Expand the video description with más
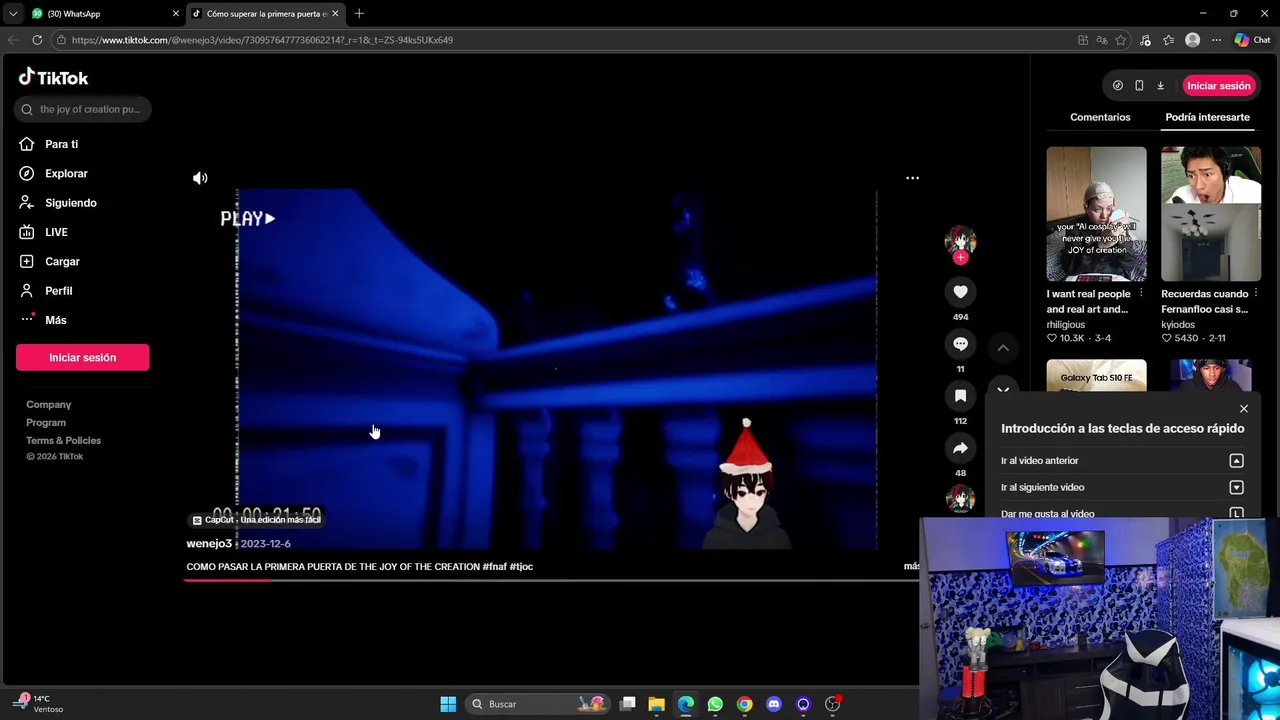Viewport: 1280px width, 720px height. 911,566
